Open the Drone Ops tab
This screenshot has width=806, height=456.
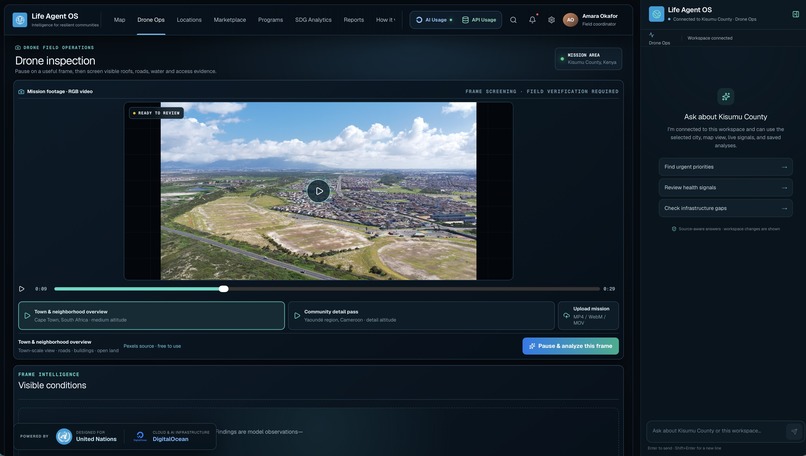[151, 20]
